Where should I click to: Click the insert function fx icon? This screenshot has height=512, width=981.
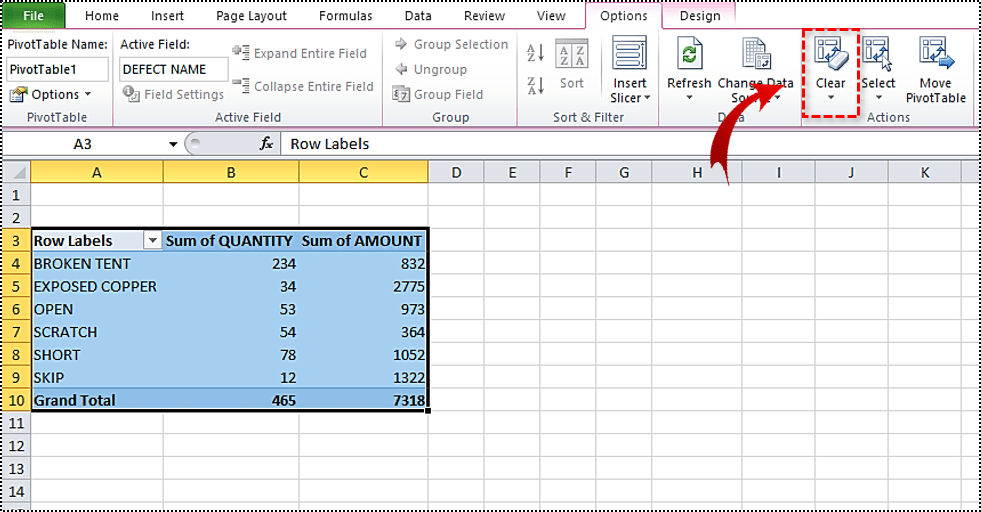coord(266,144)
